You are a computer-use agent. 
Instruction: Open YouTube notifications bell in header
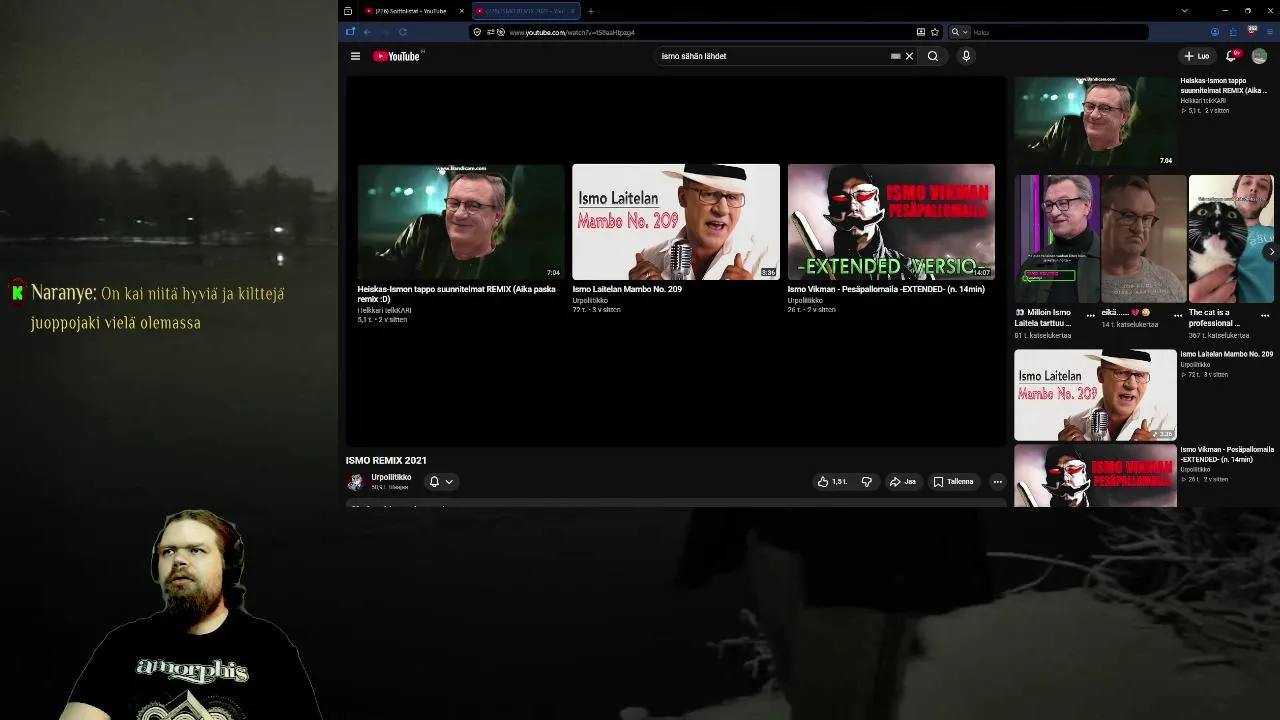(x=1232, y=56)
